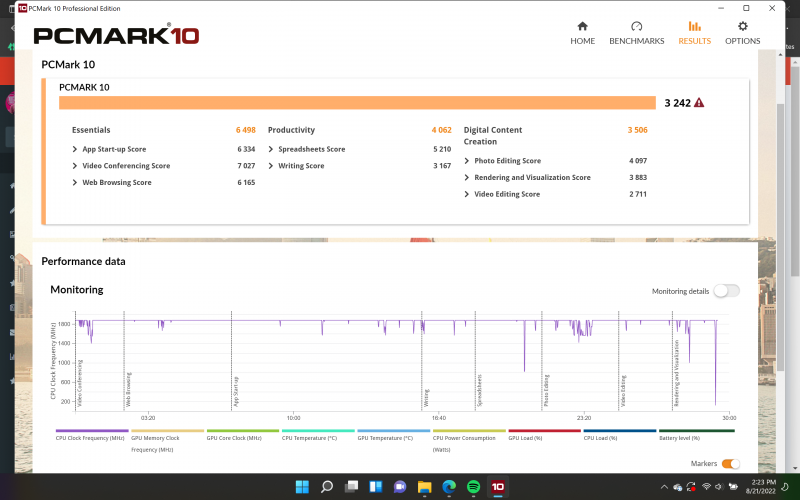Click the Digital Content Creation score 3 506
This screenshot has height=500, width=800.
point(637,130)
